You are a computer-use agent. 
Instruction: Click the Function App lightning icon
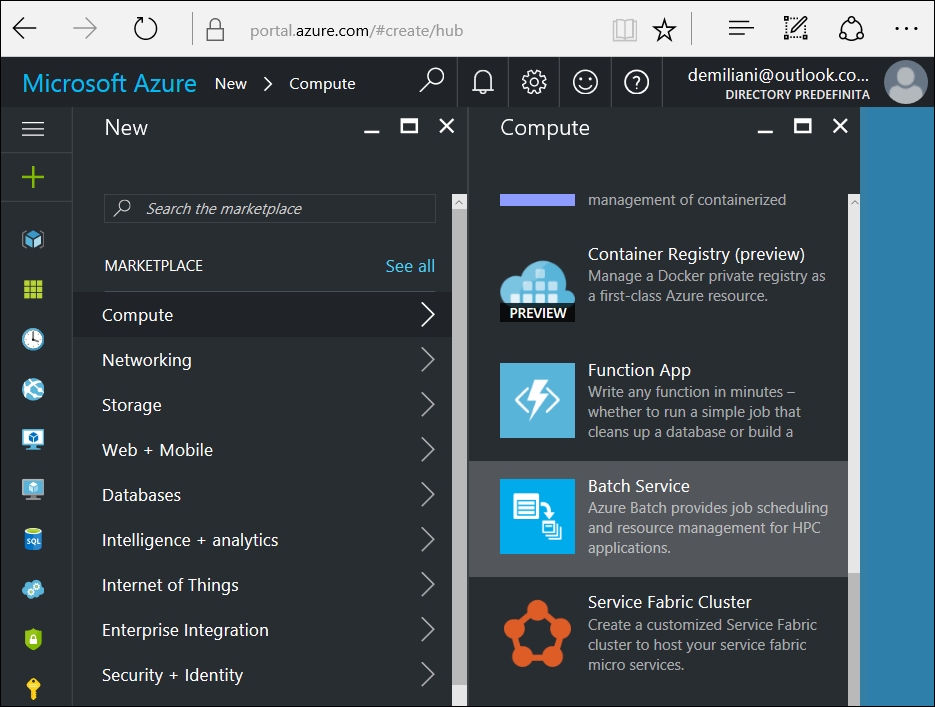(x=537, y=401)
